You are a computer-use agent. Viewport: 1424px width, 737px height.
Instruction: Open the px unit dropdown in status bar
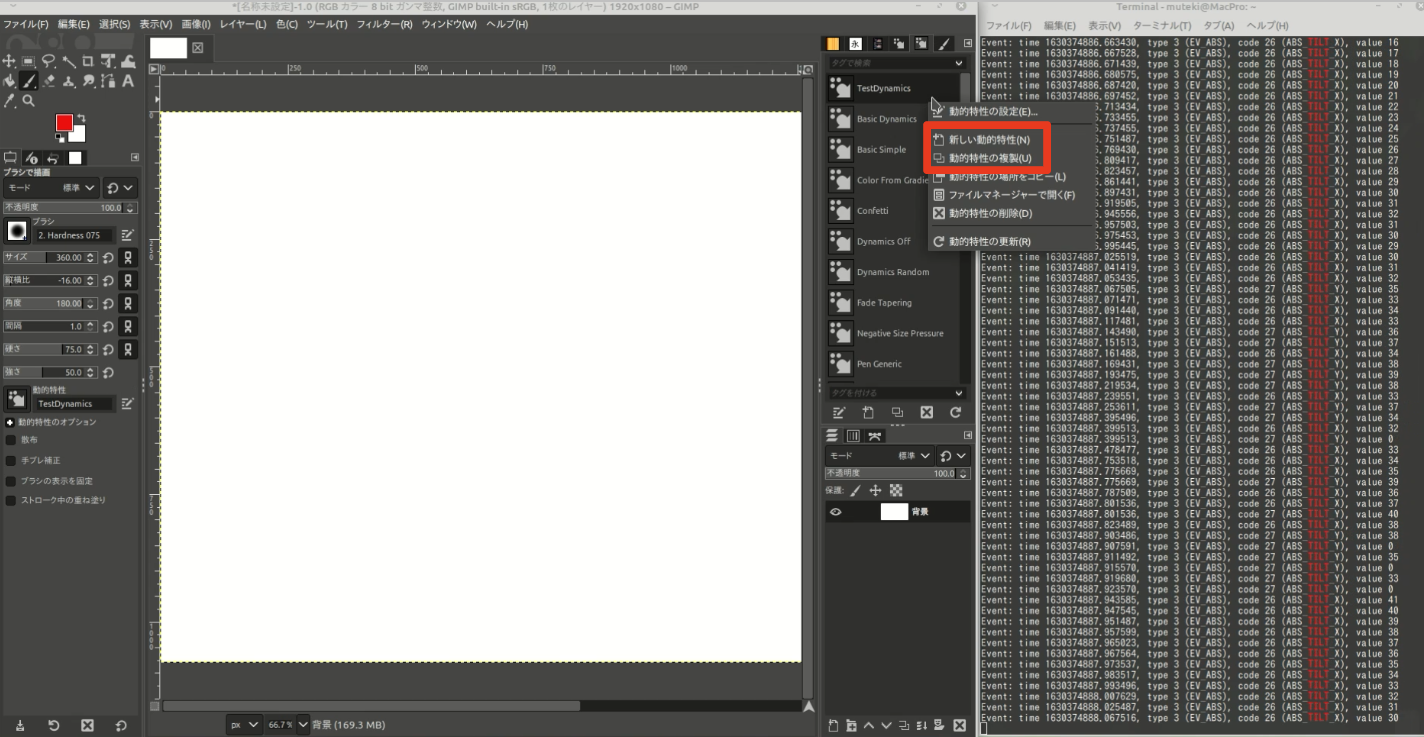245,724
